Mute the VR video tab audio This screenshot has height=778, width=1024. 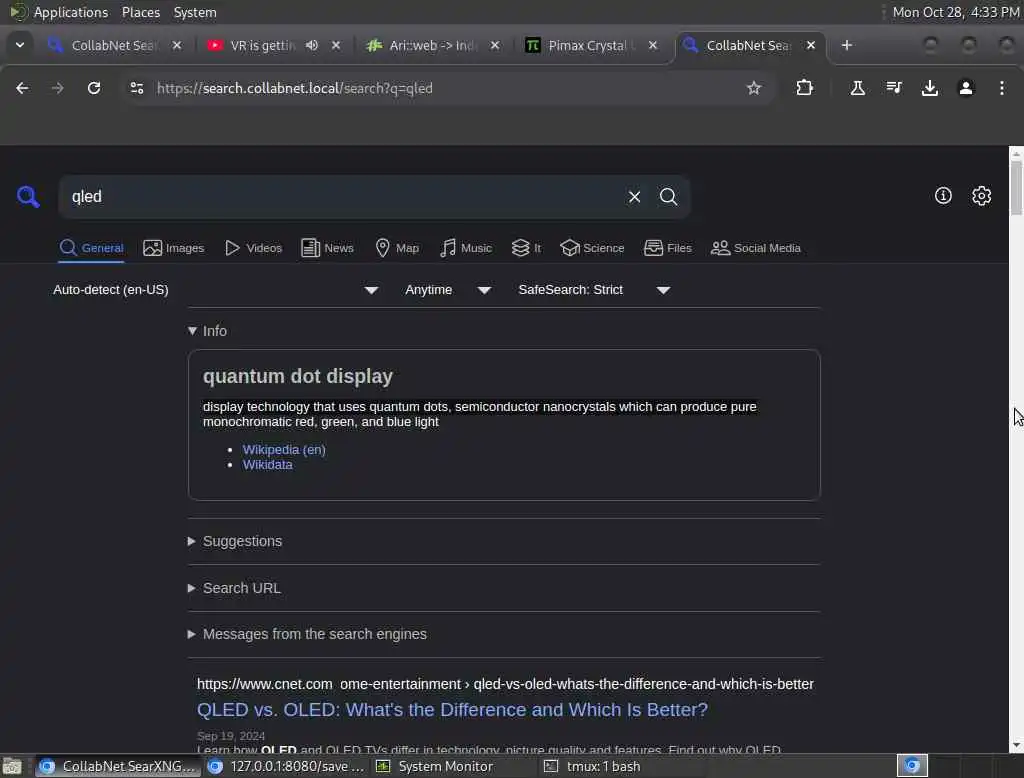click(312, 45)
